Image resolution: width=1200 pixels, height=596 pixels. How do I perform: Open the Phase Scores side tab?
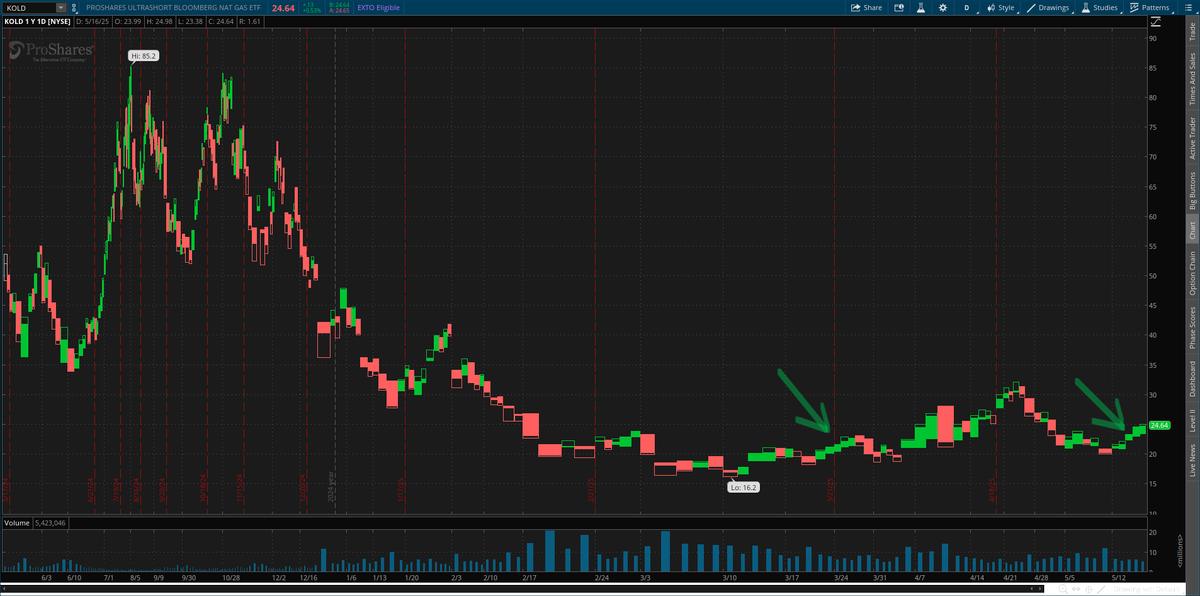click(1191, 328)
